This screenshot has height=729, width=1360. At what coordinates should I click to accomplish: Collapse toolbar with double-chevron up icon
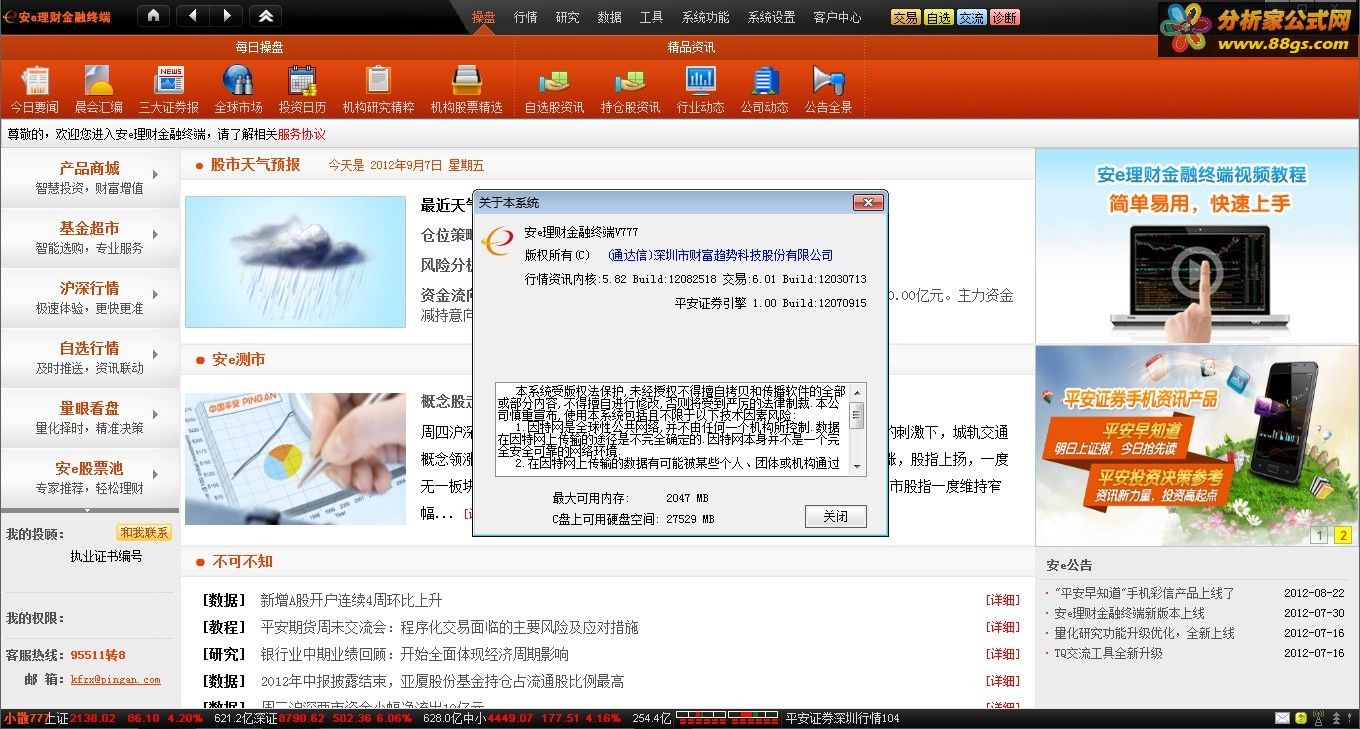[266, 16]
